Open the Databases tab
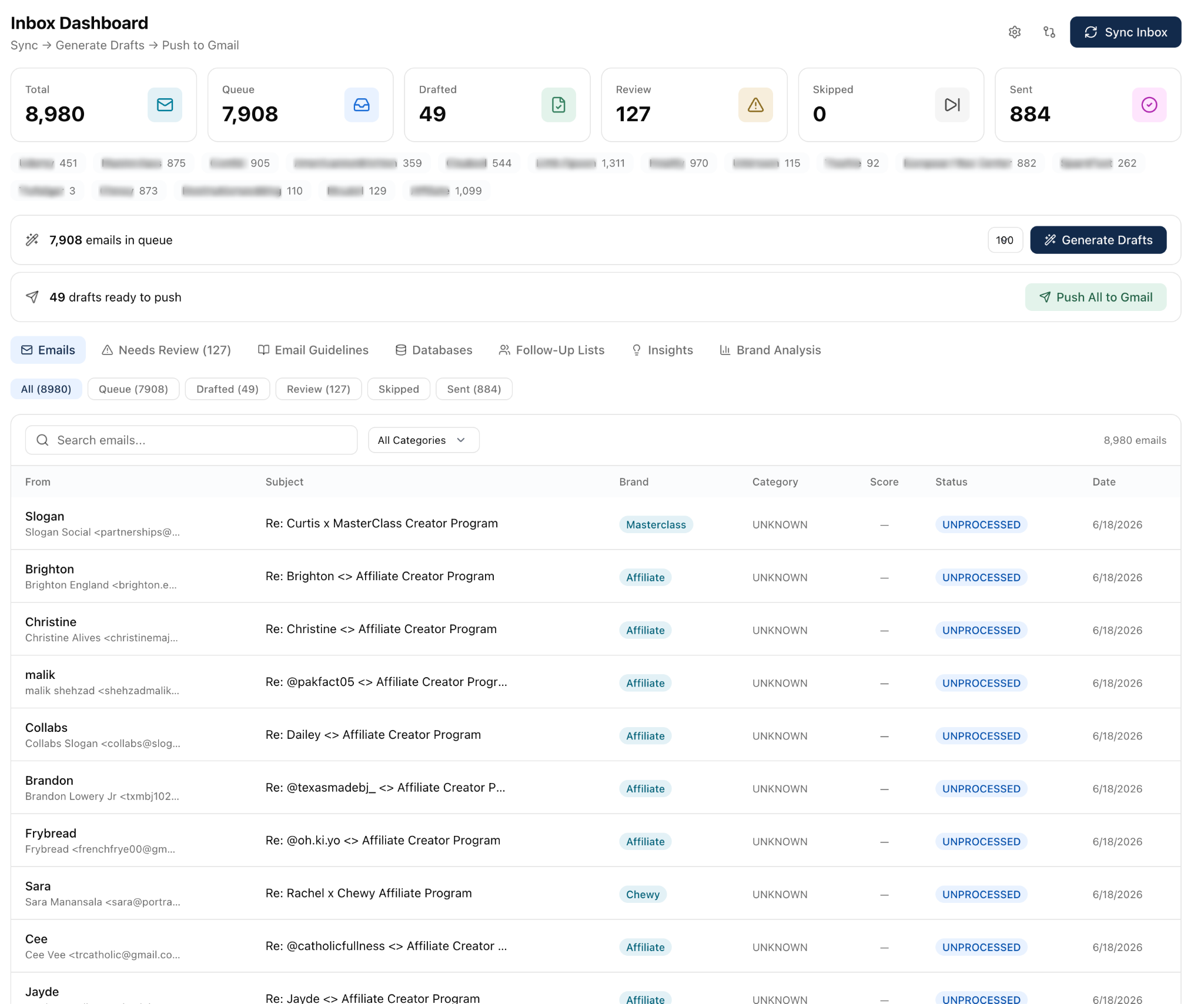This screenshot has width=1204, height=1004. point(434,350)
